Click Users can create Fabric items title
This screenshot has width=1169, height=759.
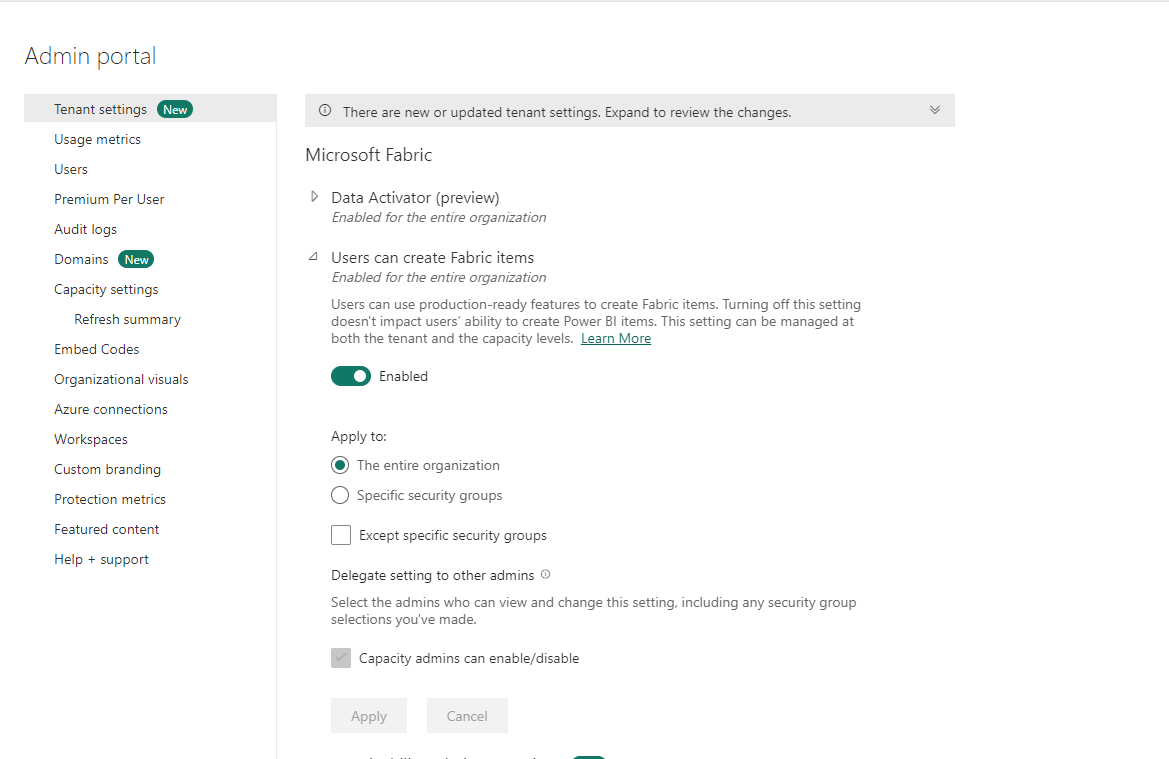[x=432, y=257]
